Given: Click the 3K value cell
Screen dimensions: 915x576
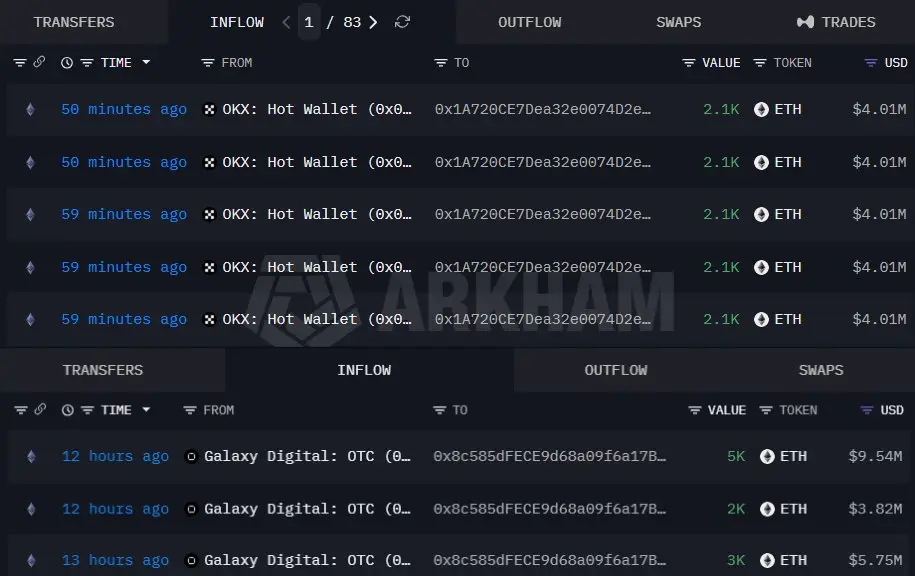Looking at the screenshot, I should pyautogui.click(x=736, y=560).
